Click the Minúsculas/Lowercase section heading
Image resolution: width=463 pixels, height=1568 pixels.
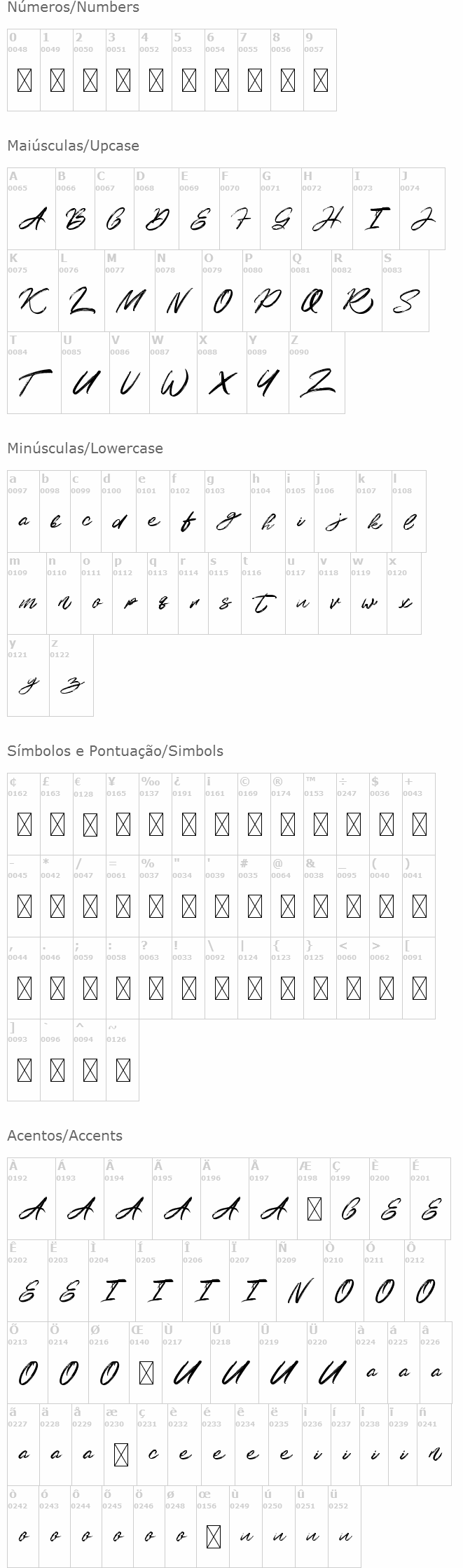(x=85, y=448)
